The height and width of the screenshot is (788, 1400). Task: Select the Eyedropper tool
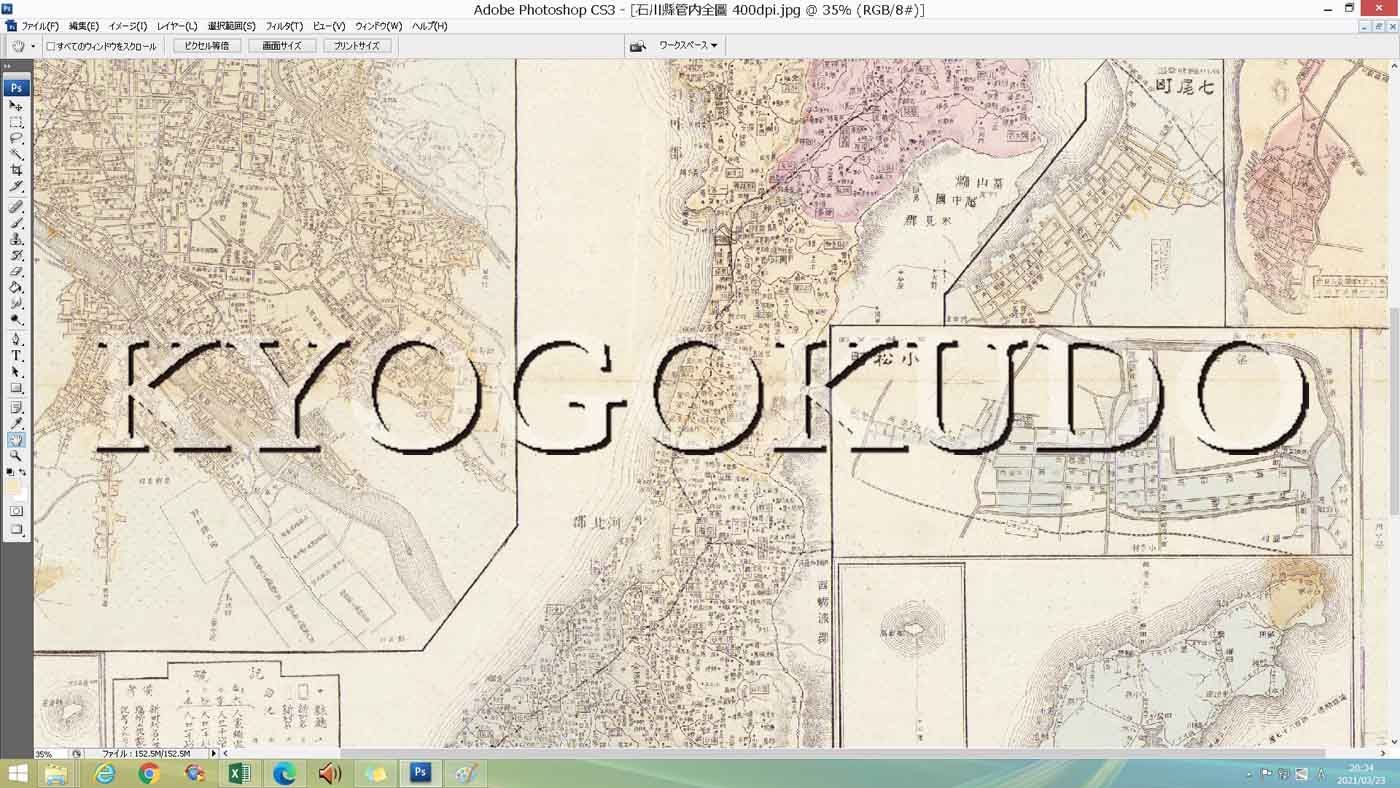[16, 423]
